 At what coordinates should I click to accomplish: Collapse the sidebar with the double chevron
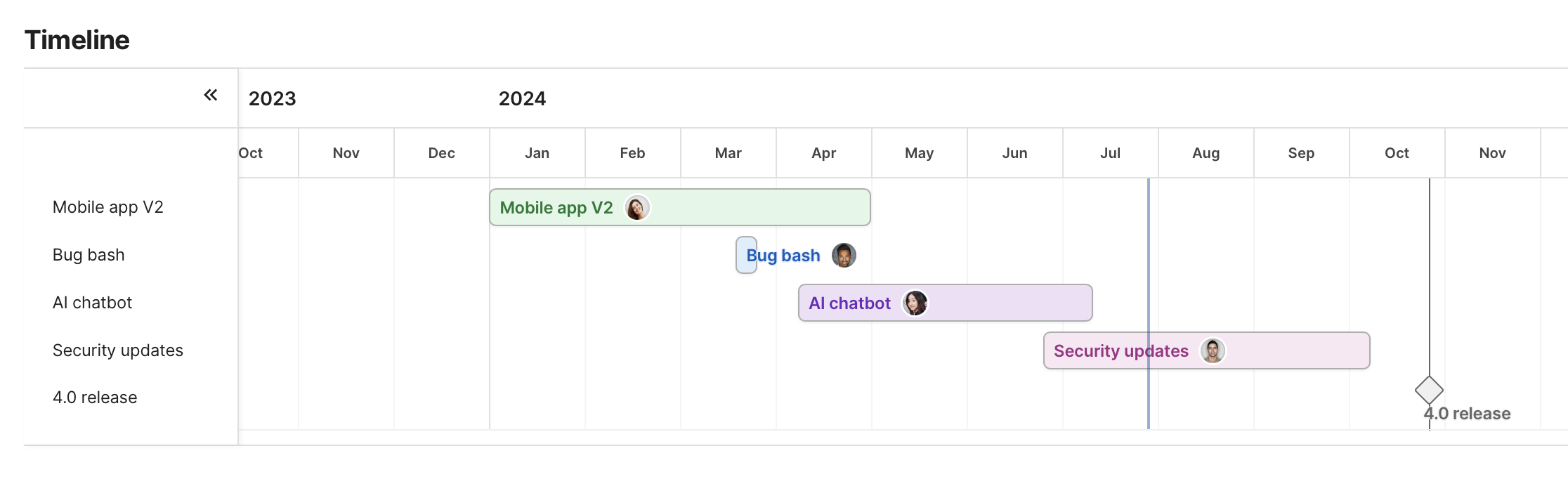coord(211,95)
